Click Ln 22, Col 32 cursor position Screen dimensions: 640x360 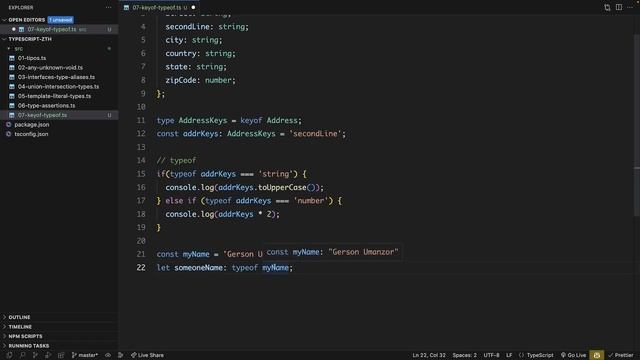pos(429,355)
